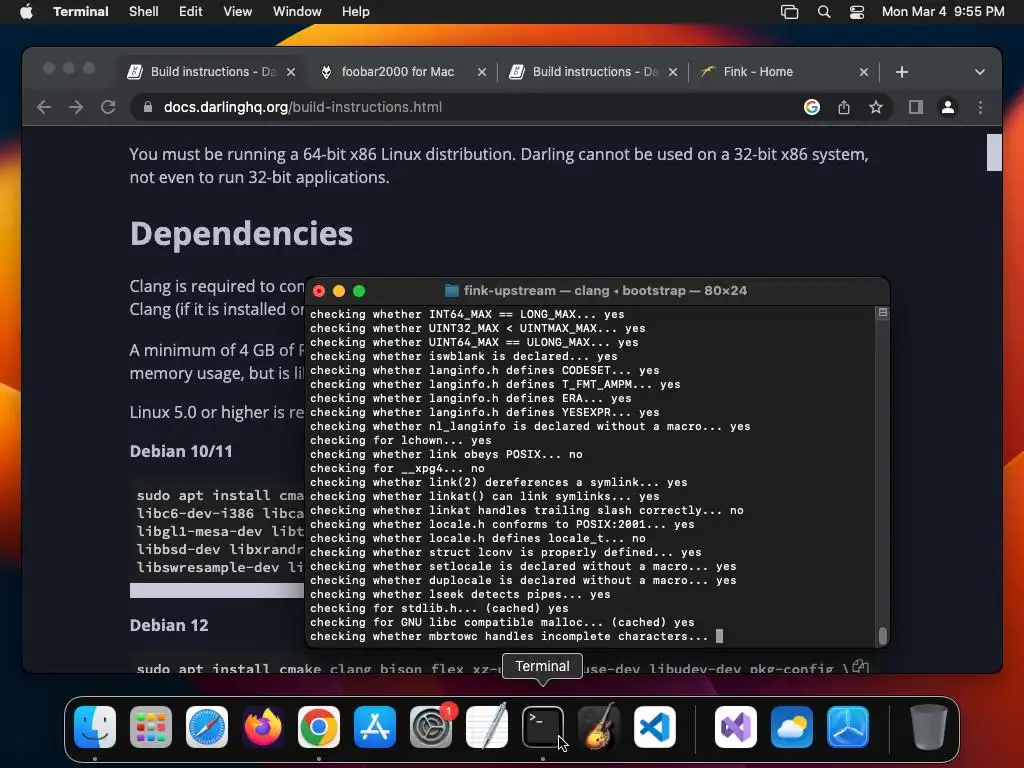1024x768 pixels.
Task: Open System Settings from the Dock
Action: pyautogui.click(x=431, y=727)
